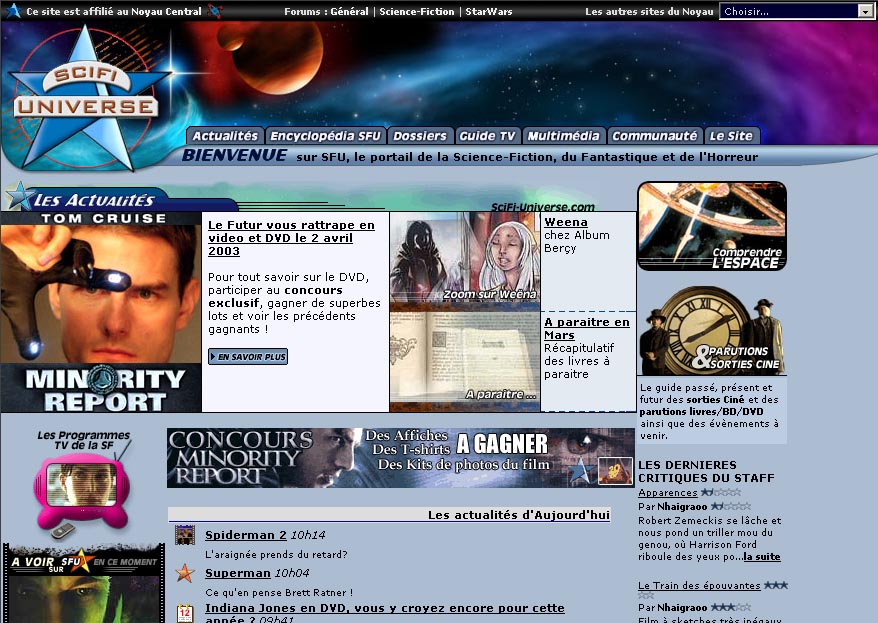
Task: Open the 'A paraitre en Mars' link
Action: point(587,329)
